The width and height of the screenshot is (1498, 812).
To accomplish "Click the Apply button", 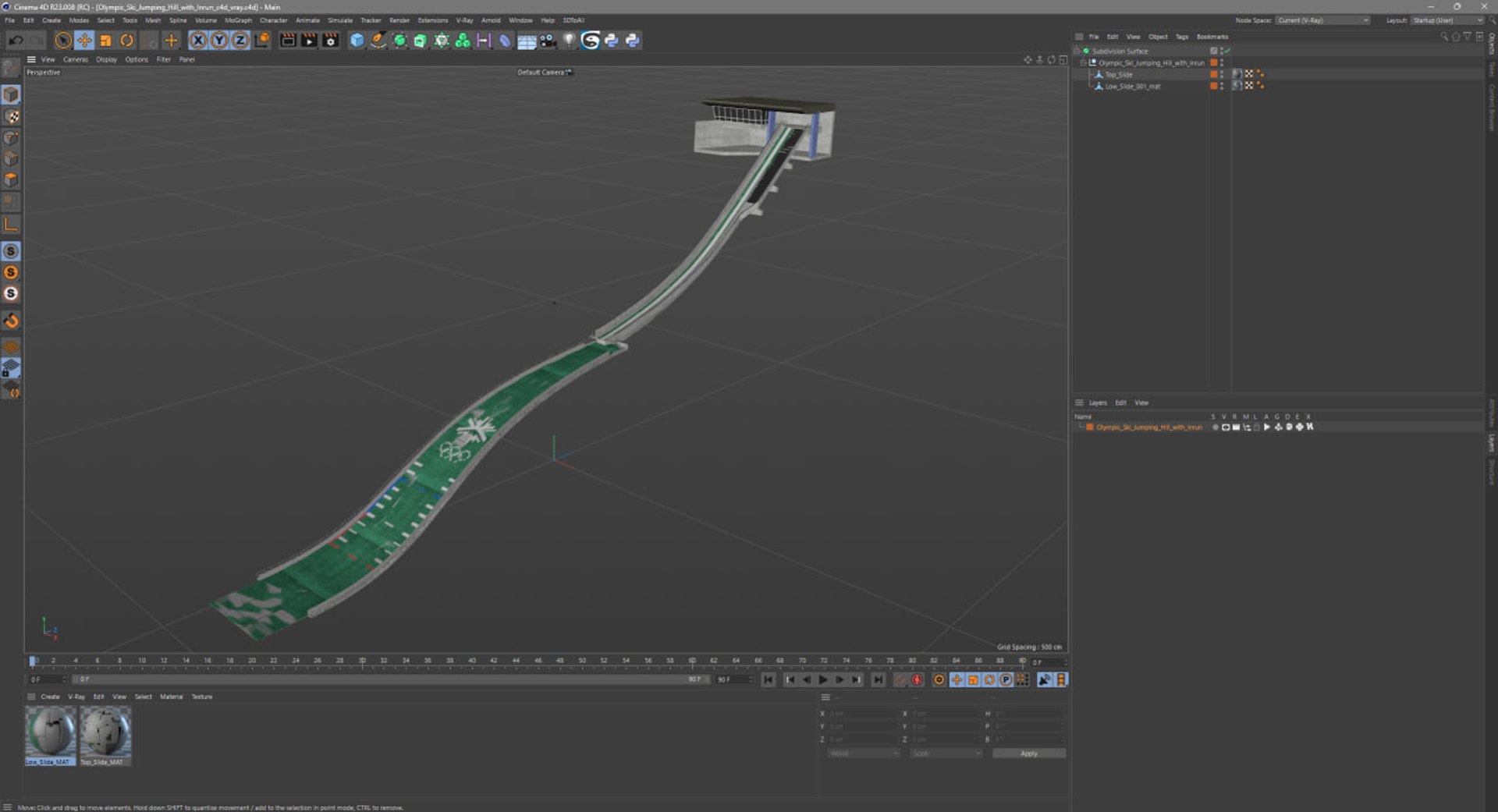I will point(1028,753).
